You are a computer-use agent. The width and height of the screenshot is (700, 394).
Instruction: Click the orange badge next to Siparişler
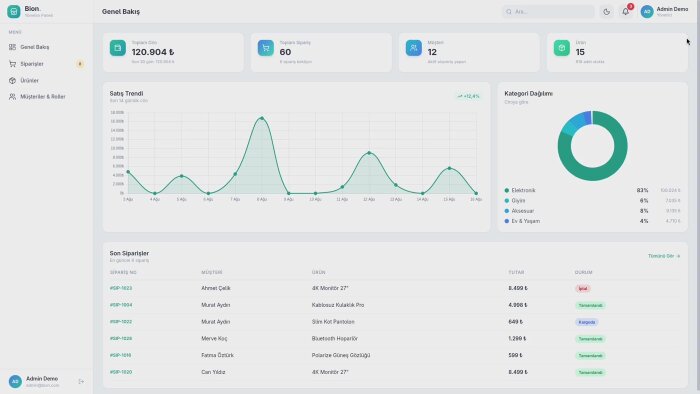[80, 64]
